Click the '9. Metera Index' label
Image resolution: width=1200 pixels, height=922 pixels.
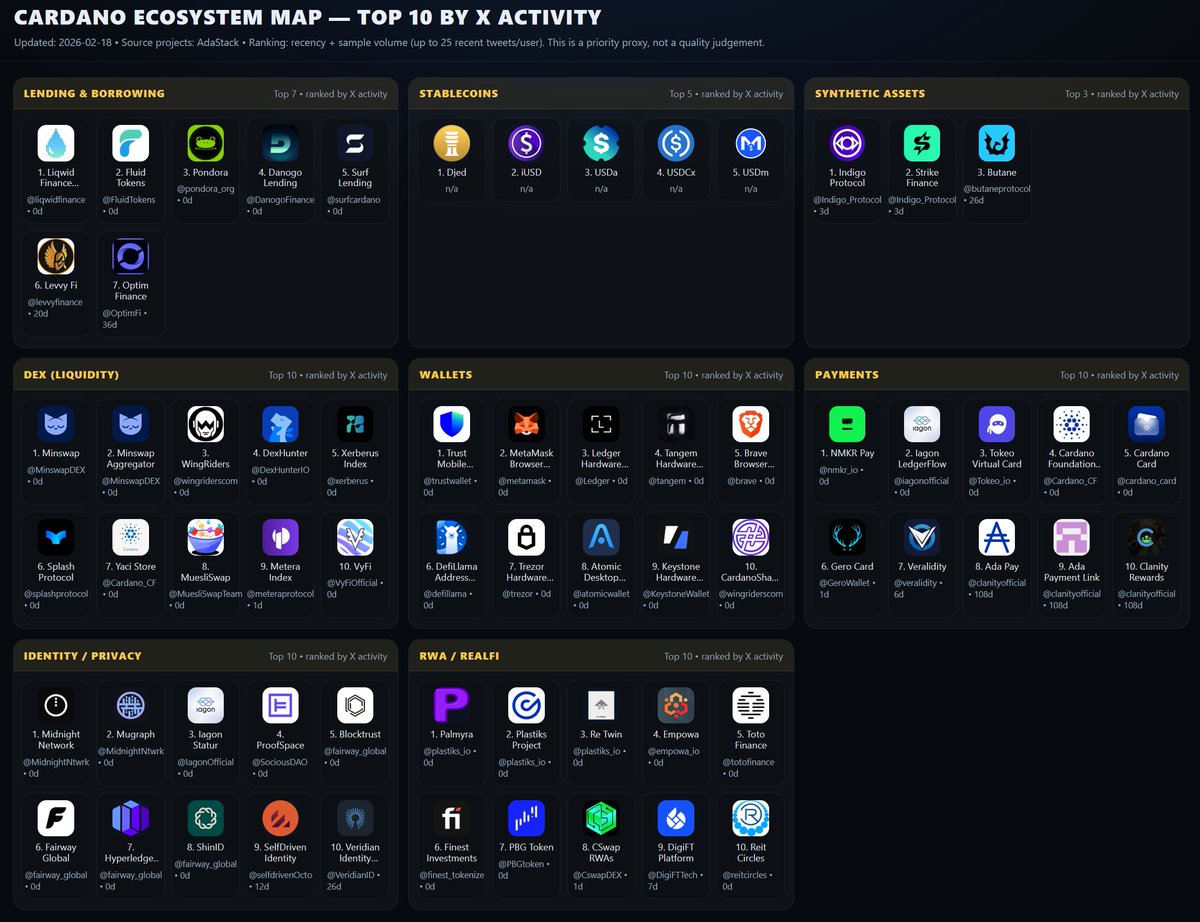280,572
